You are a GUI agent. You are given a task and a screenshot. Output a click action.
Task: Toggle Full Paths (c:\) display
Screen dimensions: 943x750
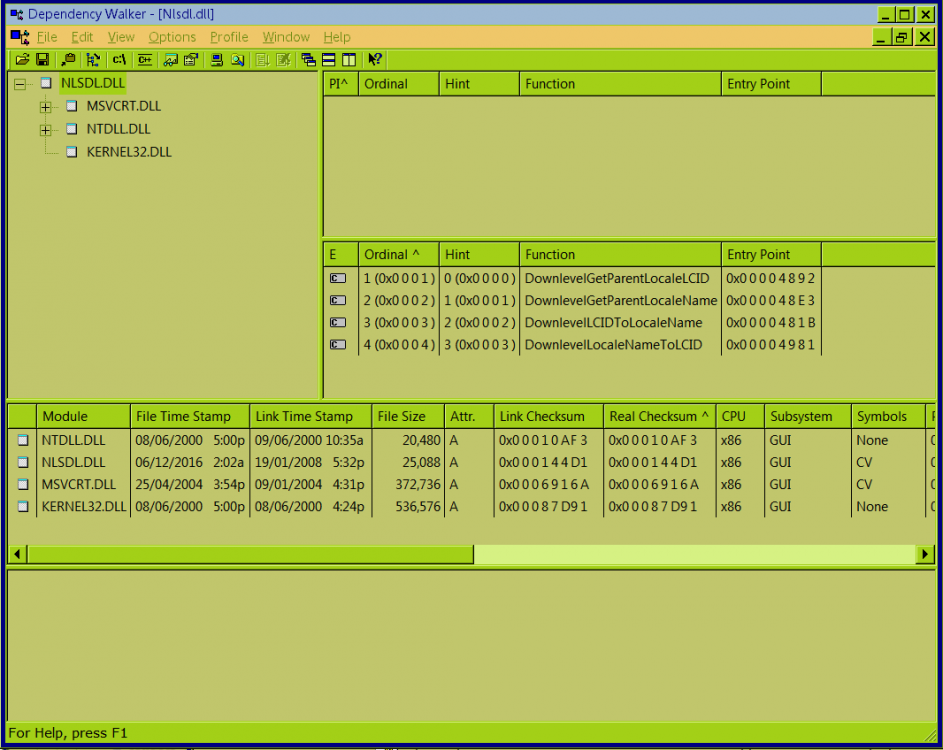tap(119, 60)
